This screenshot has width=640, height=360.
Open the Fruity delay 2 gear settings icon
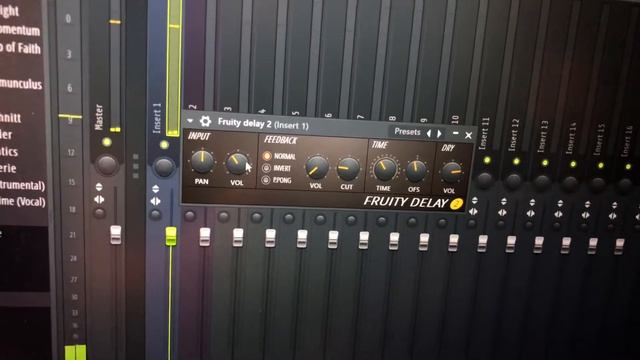tap(205, 121)
